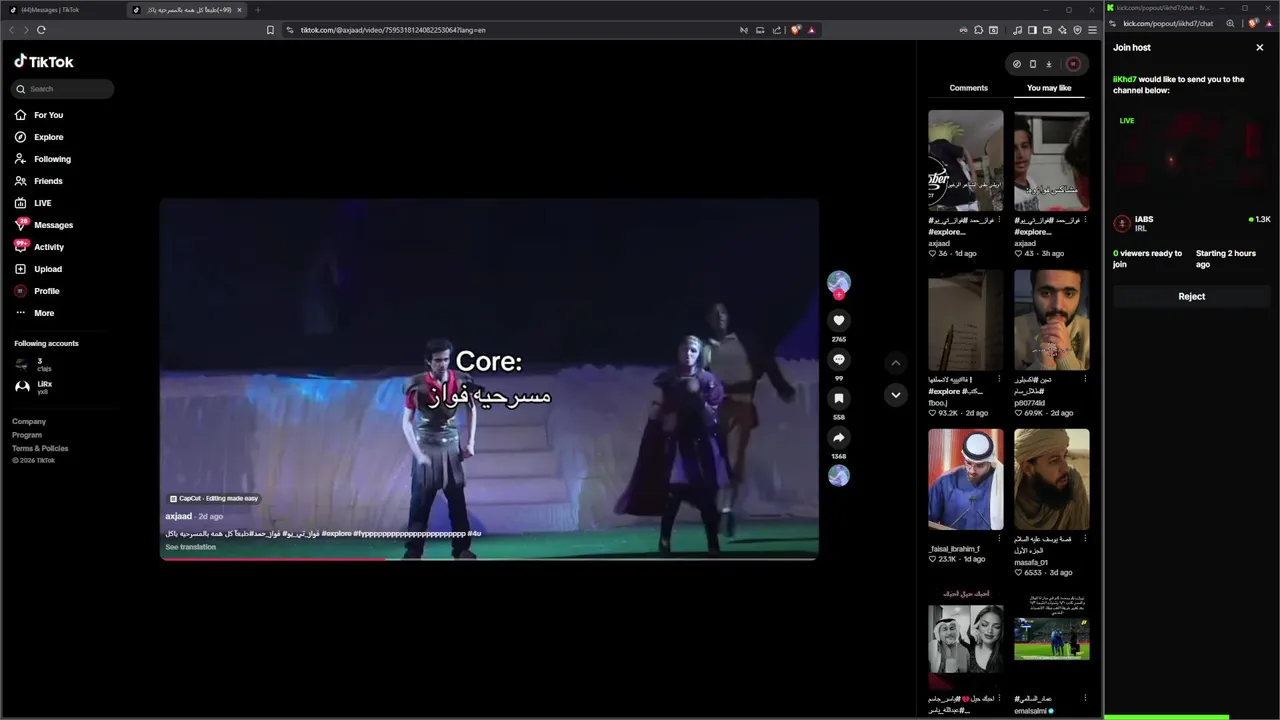Open the masafa_01 suggested video thumbnail

pyautogui.click(x=1051, y=480)
